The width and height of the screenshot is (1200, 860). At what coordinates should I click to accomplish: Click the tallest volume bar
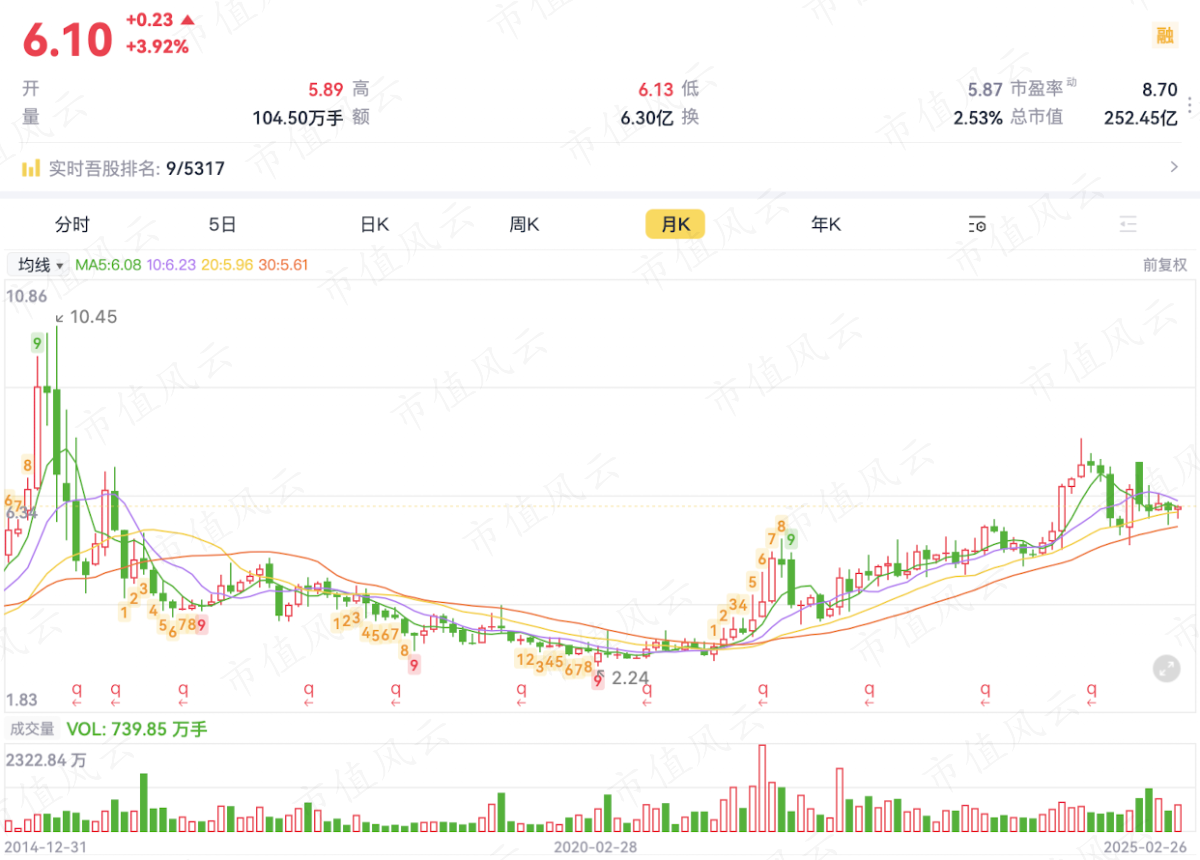pyautogui.click(x=763, y=788)
